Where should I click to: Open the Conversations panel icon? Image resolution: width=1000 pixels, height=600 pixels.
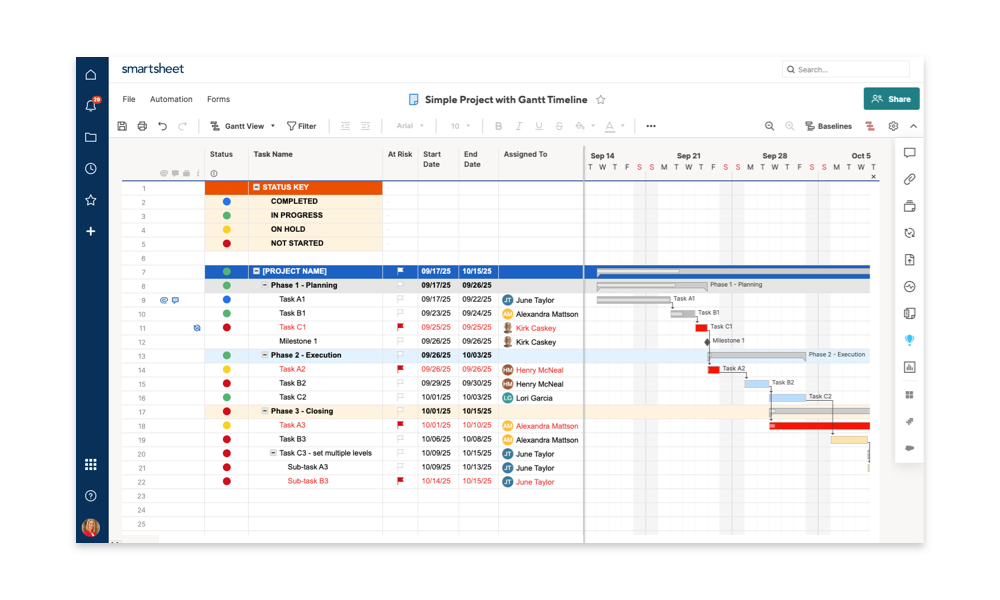click(x=909, y=152)
